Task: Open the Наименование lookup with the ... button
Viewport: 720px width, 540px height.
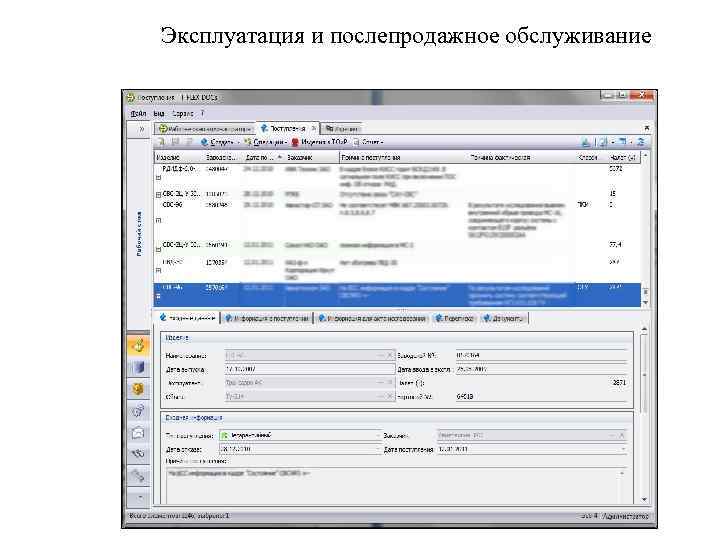Action: tap(381, 355)
